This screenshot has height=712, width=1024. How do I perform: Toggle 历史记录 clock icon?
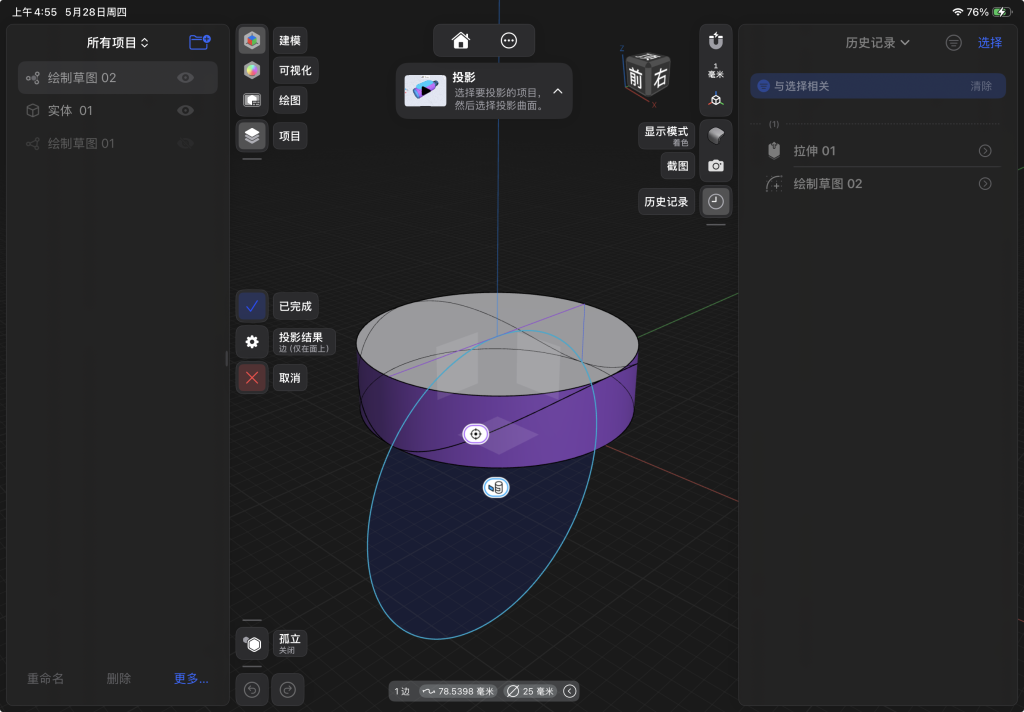716,202
